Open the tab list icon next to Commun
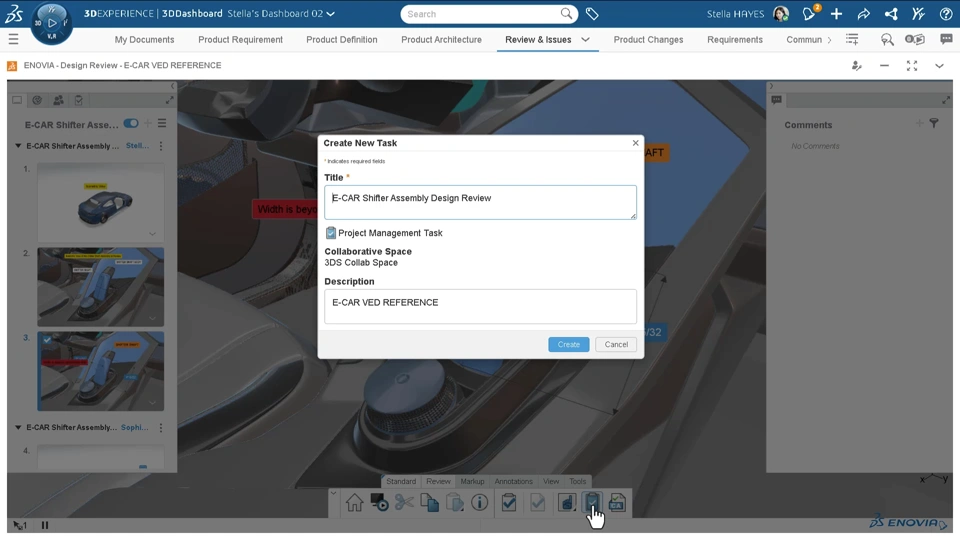 point(852,39)
